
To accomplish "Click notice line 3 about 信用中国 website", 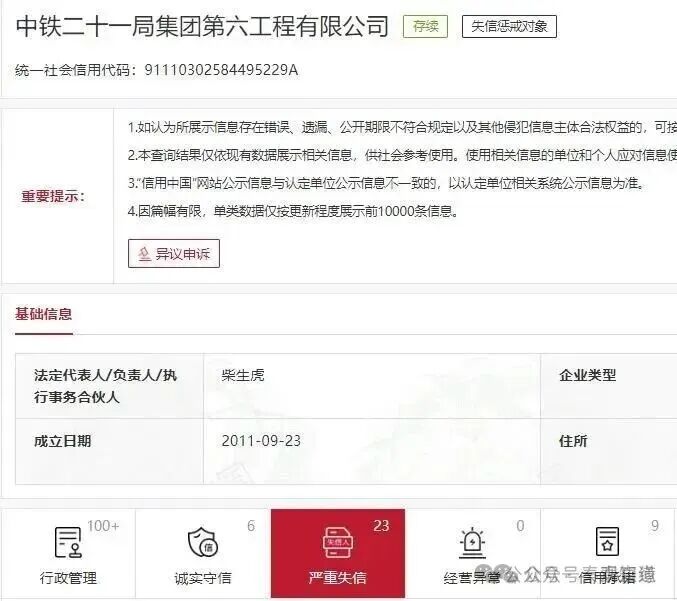I will pos(387,183).
